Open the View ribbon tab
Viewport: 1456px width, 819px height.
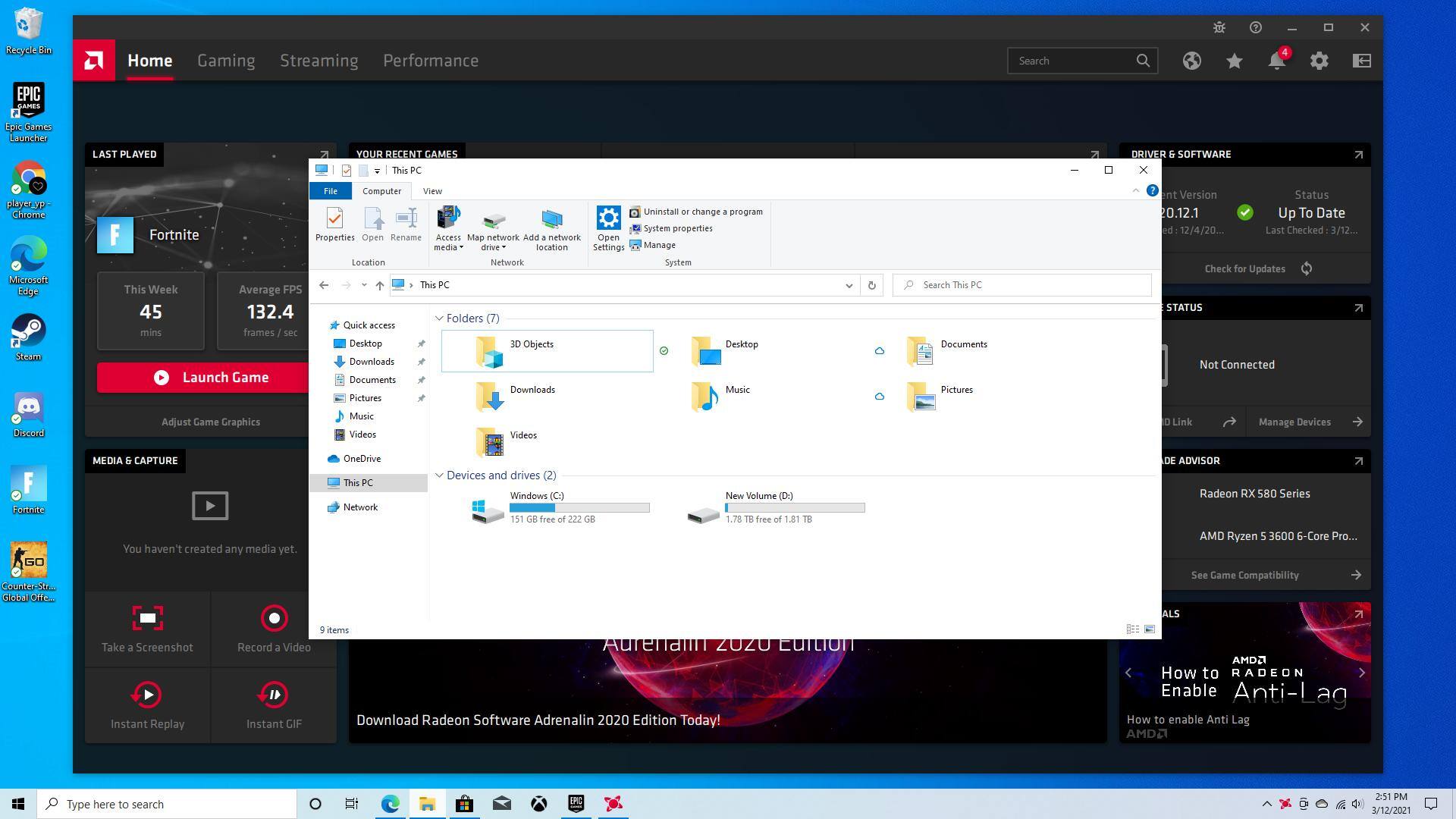(x=432, y=191)
